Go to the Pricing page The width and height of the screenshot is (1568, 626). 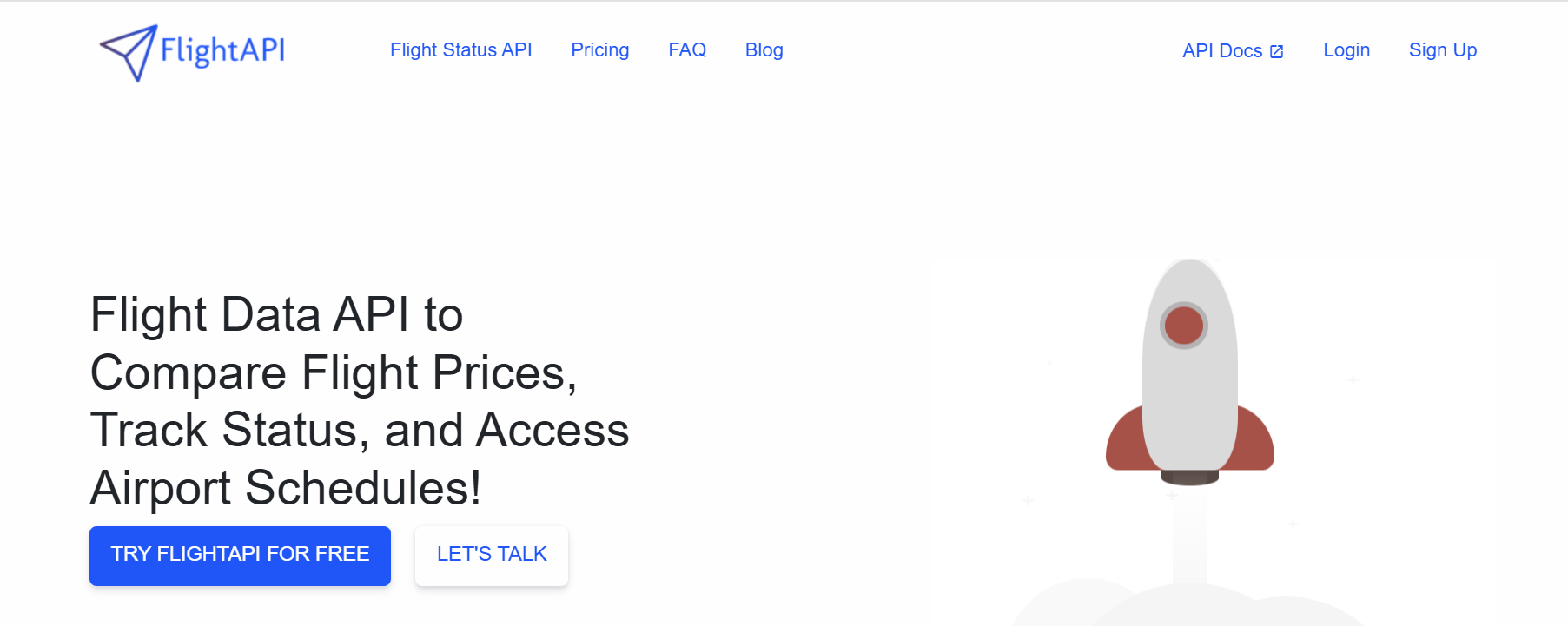[599, 50]
